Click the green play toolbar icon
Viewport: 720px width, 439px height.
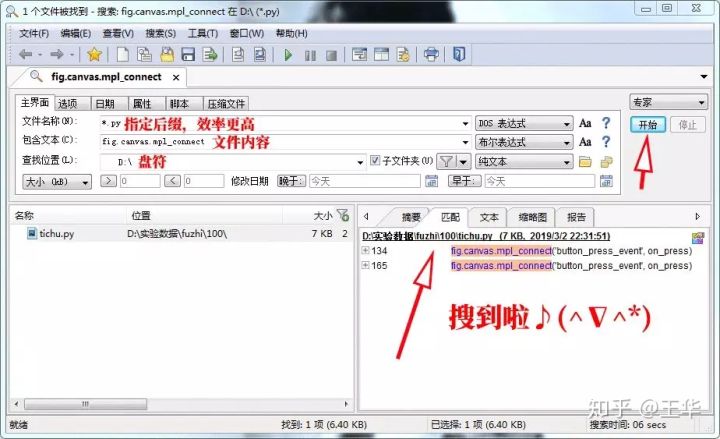point(288,54)
